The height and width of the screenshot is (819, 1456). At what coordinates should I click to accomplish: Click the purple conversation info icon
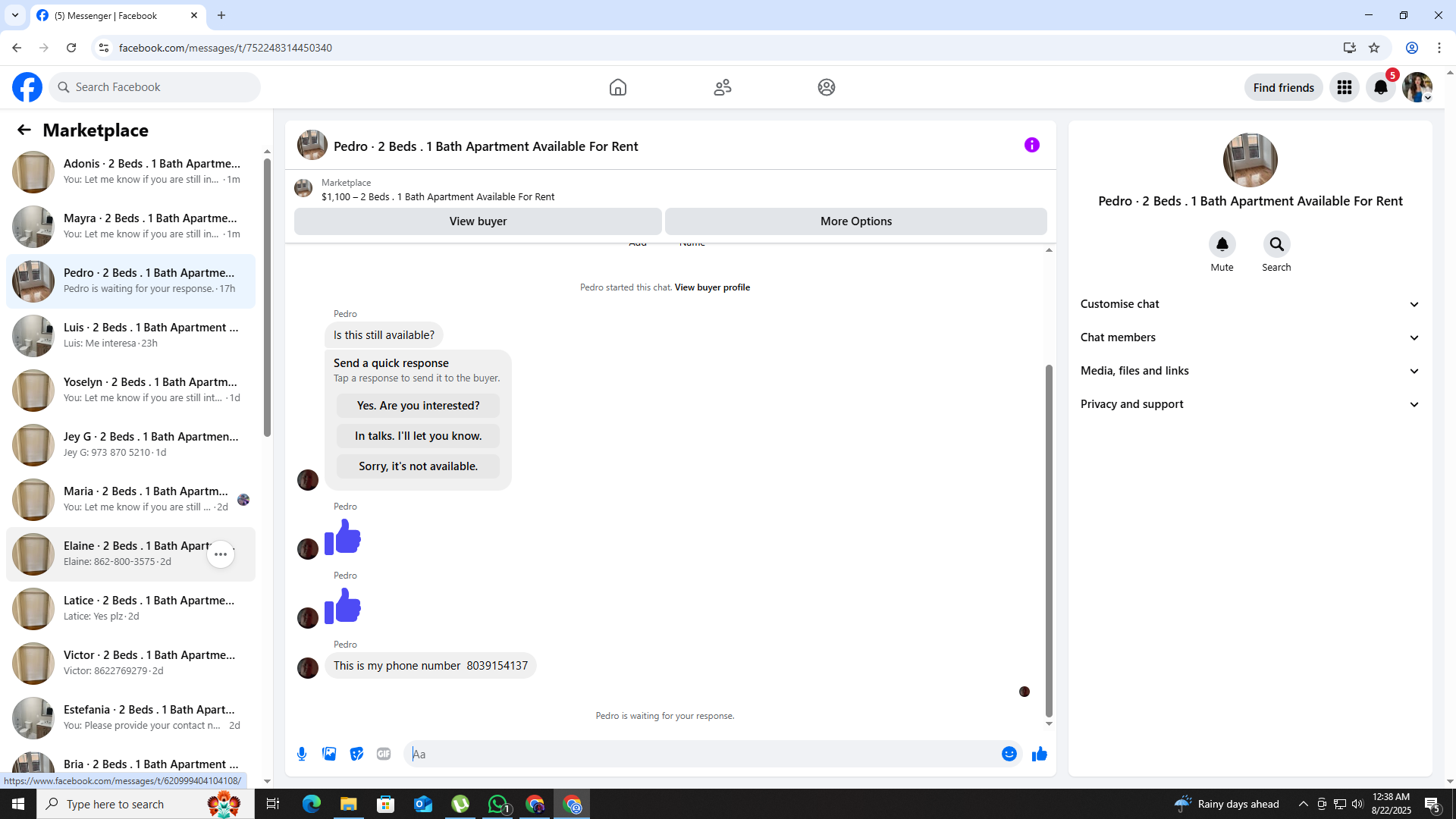tap(1031, 145)
